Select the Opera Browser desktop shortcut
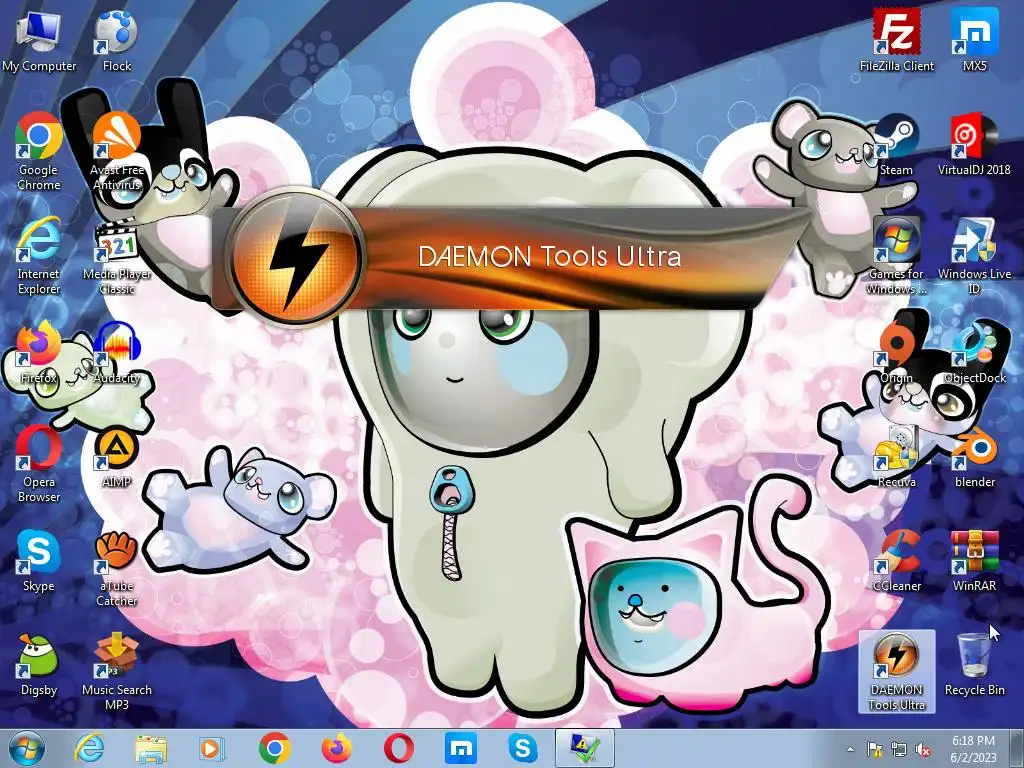 click(x=39, y=464)
